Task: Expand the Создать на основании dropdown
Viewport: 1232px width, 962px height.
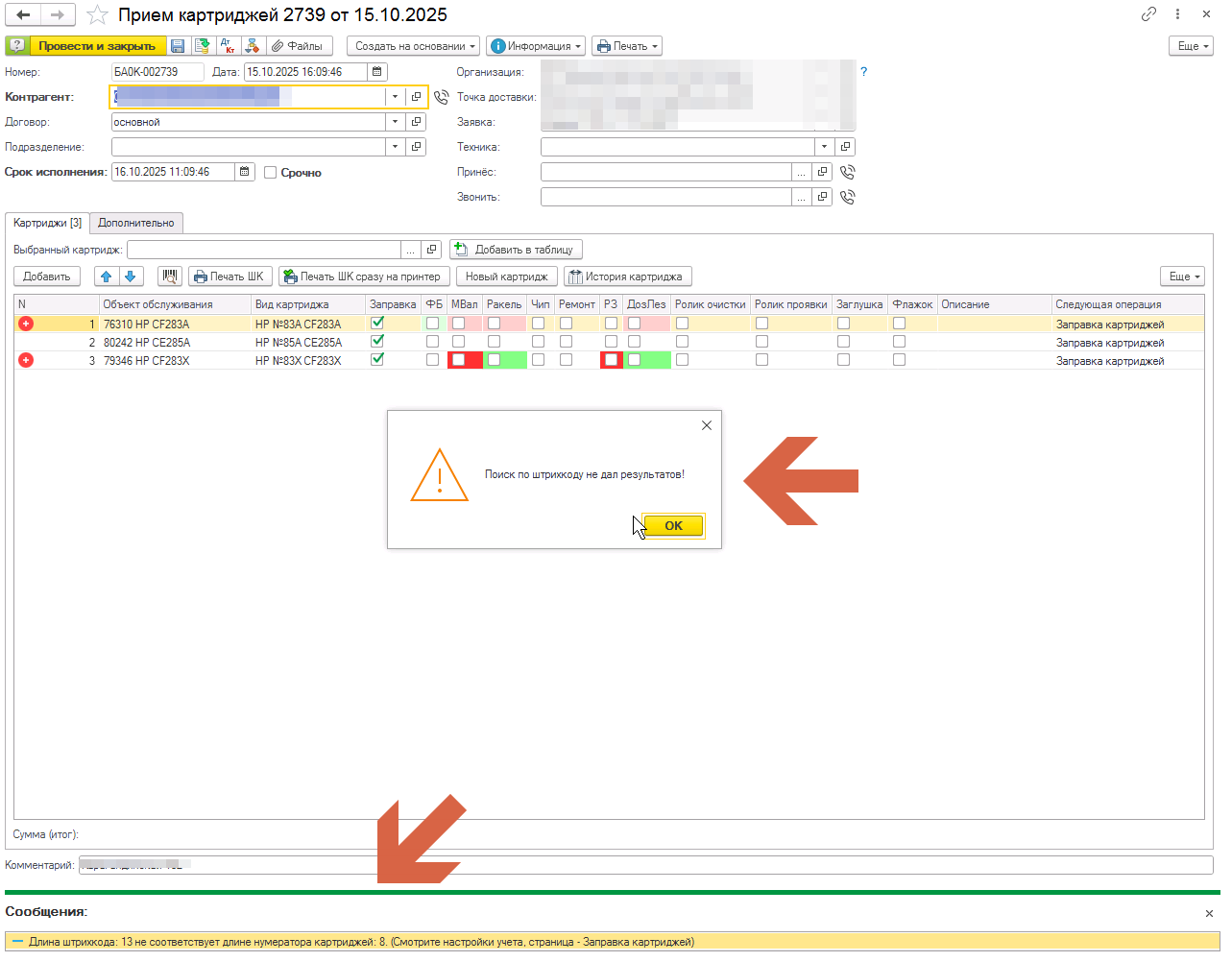Action: pos(413,46)
